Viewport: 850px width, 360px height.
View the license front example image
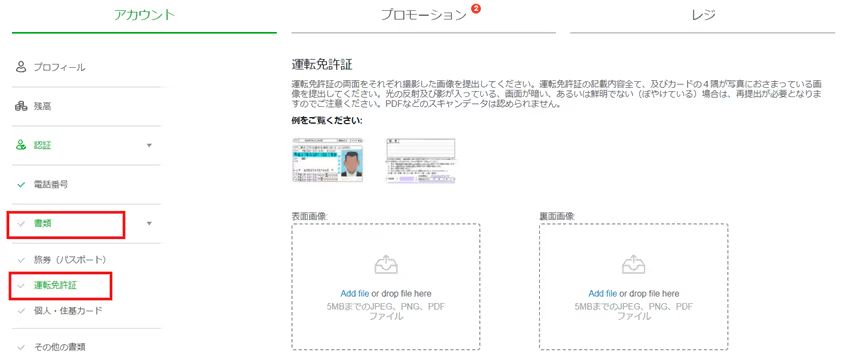pyautogui.click(x=328, y=160)
